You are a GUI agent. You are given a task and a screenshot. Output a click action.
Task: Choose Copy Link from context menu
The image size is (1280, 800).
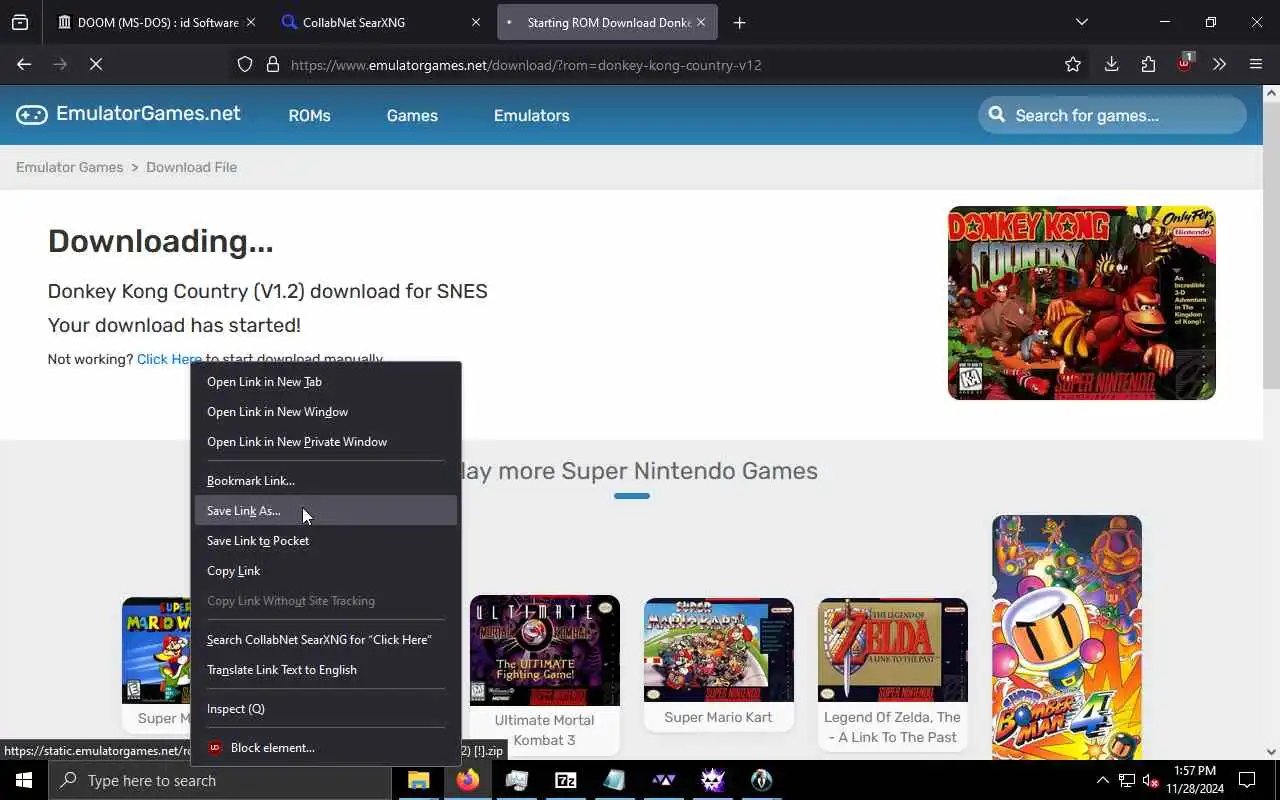pyautogui.click(x=326, y=570)
